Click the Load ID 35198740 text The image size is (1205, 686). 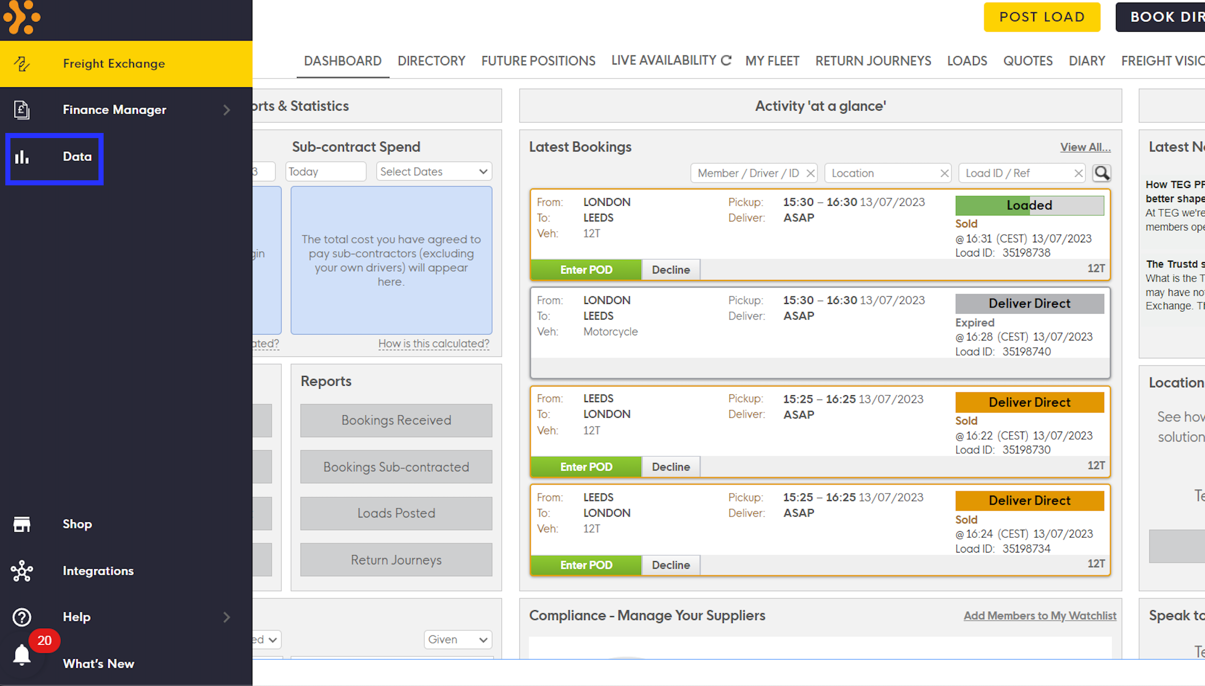[1003, 352]
